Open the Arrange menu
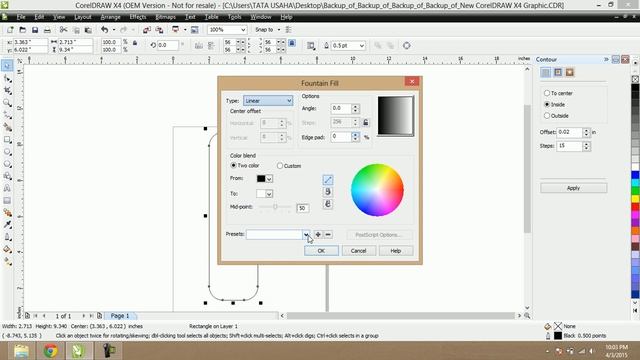 click(110, 17)
